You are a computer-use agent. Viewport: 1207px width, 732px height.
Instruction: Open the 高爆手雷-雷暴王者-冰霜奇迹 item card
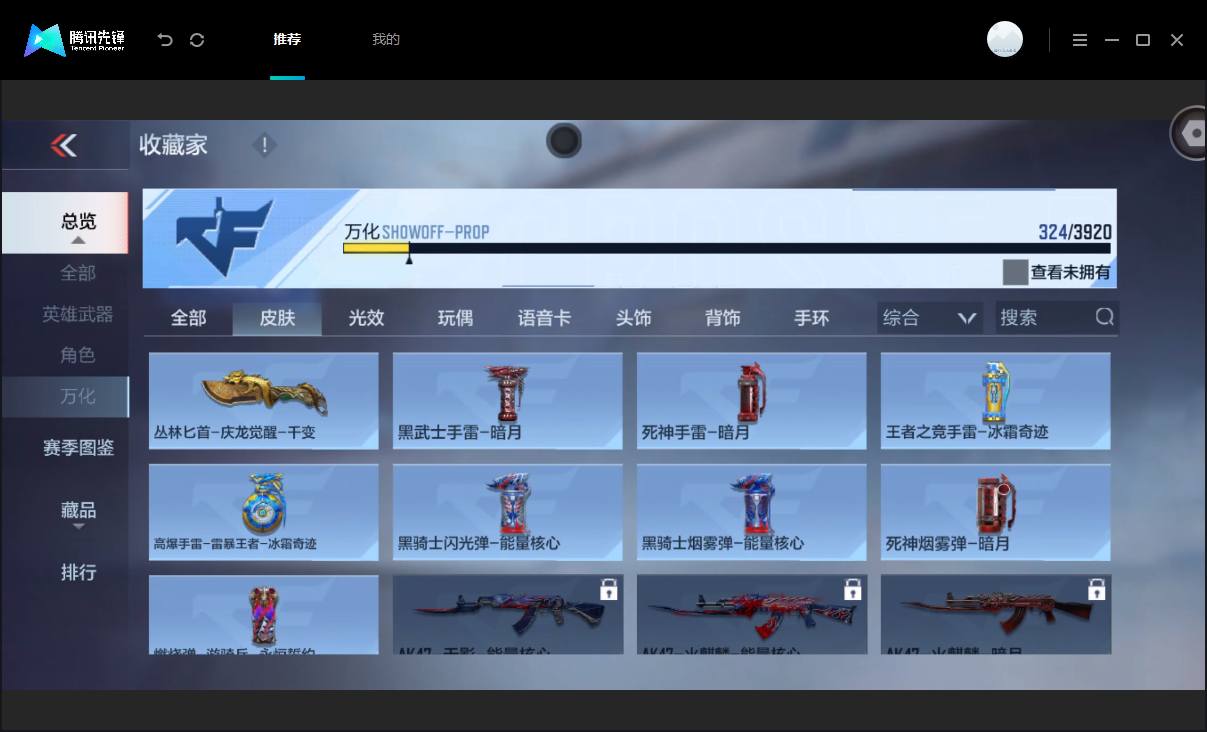[x=264, y=512]
